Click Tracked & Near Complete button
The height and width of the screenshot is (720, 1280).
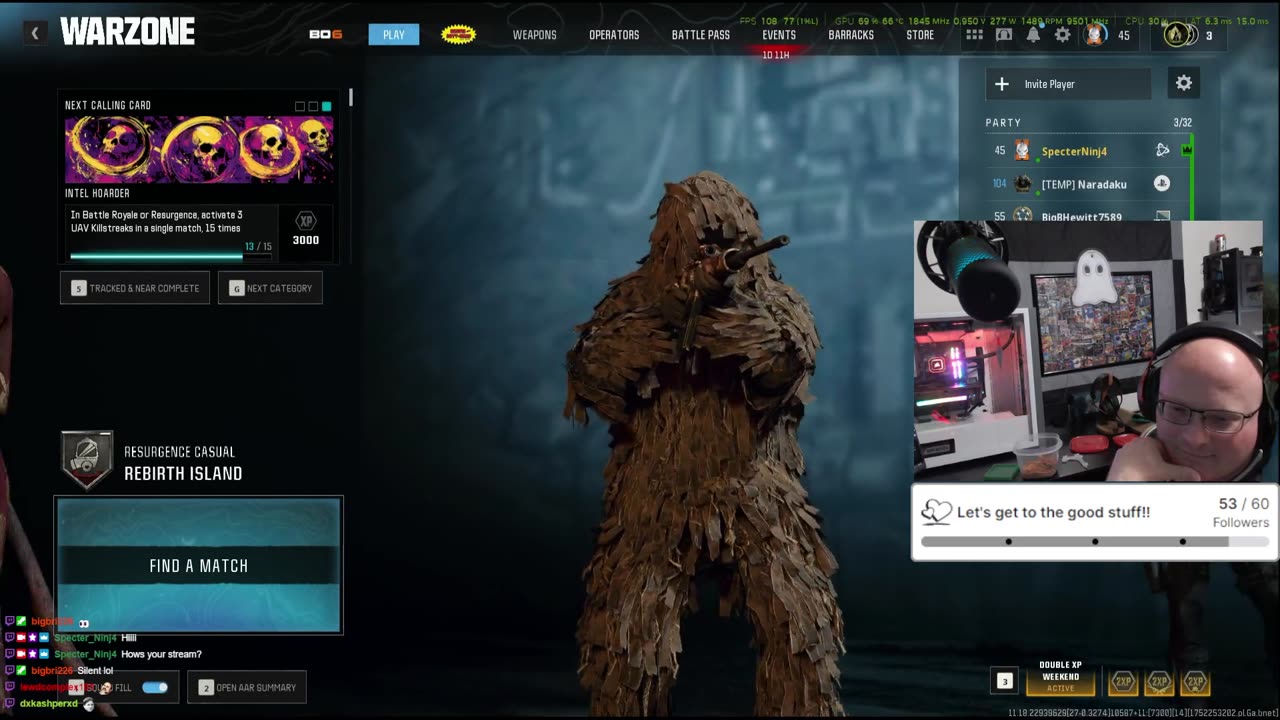[135, 288]
